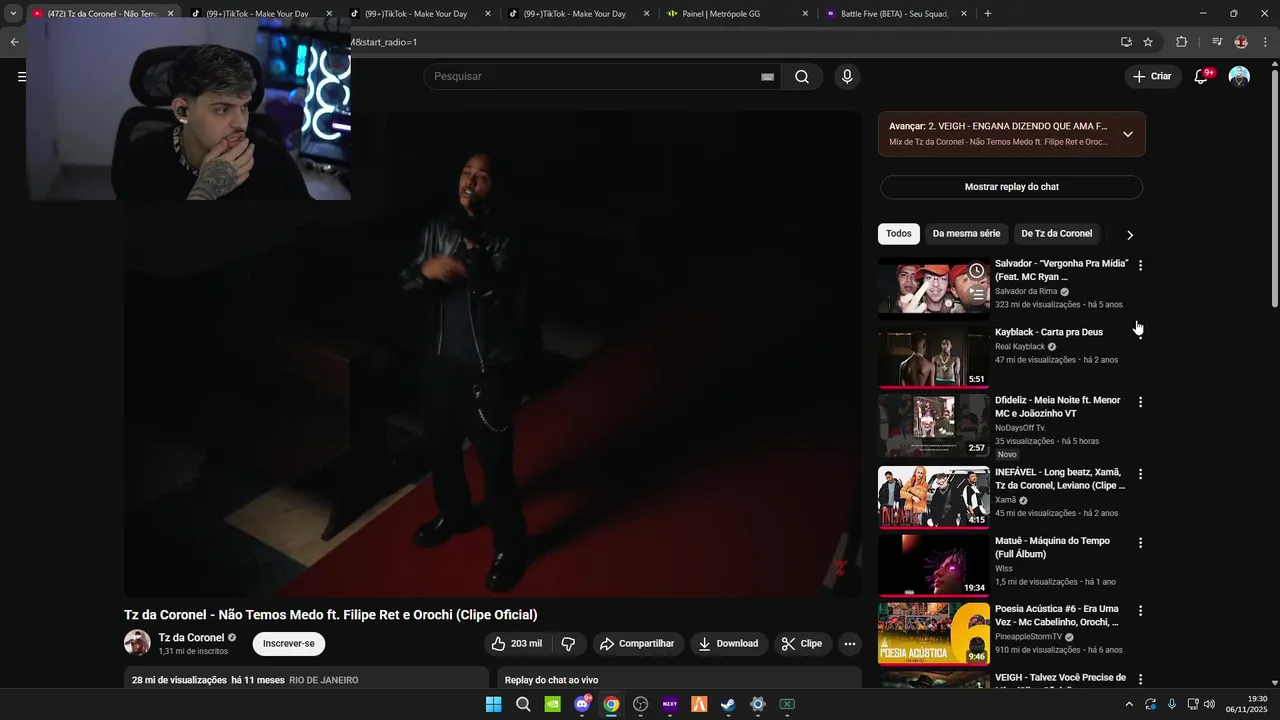Dislike the video with thumbs down
Image resolution: width=1280 pixels, height=720 pixels.
tap(568, 644)
